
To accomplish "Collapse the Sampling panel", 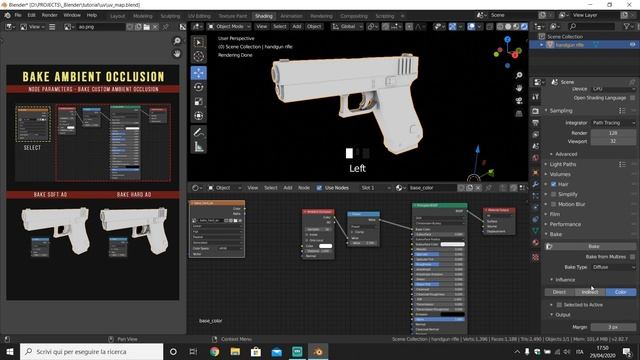I will point(561,111).
